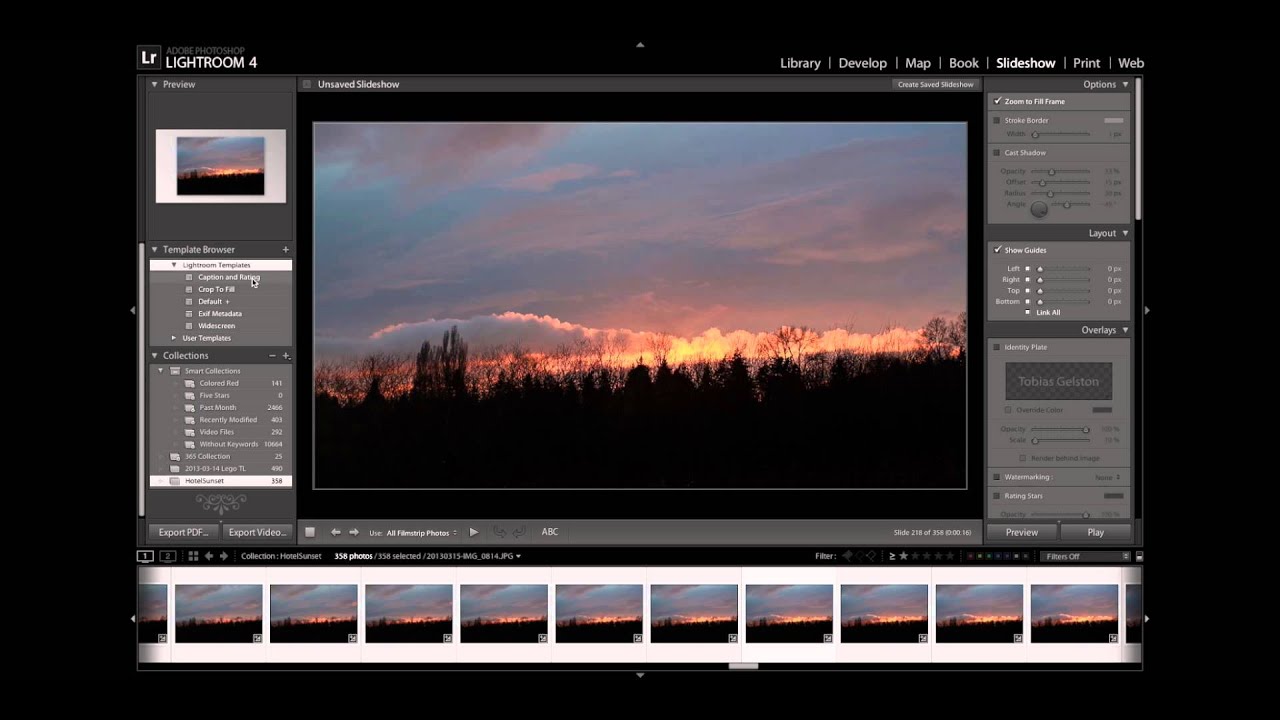Image resolution: width=1280 pixels, height=720 pixels.
Task: Click Collections plus icon
Action: click(286, 355)
